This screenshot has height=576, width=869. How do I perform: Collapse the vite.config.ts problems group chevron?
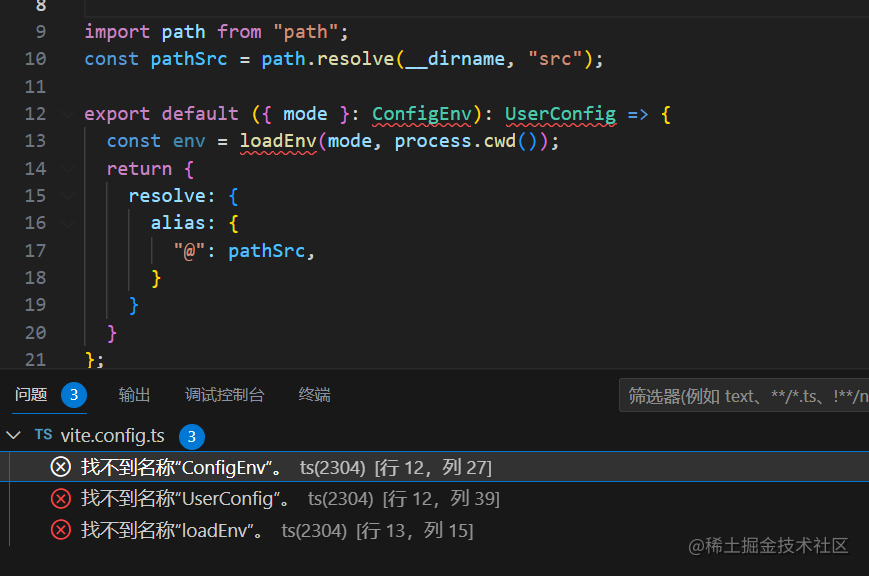point(13,435)
